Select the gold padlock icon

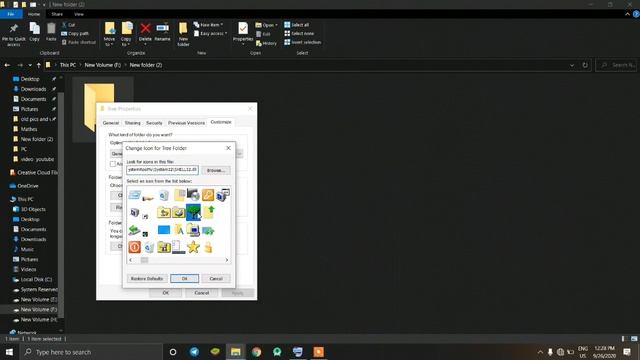pyautogui.click(x=208, y=247)
